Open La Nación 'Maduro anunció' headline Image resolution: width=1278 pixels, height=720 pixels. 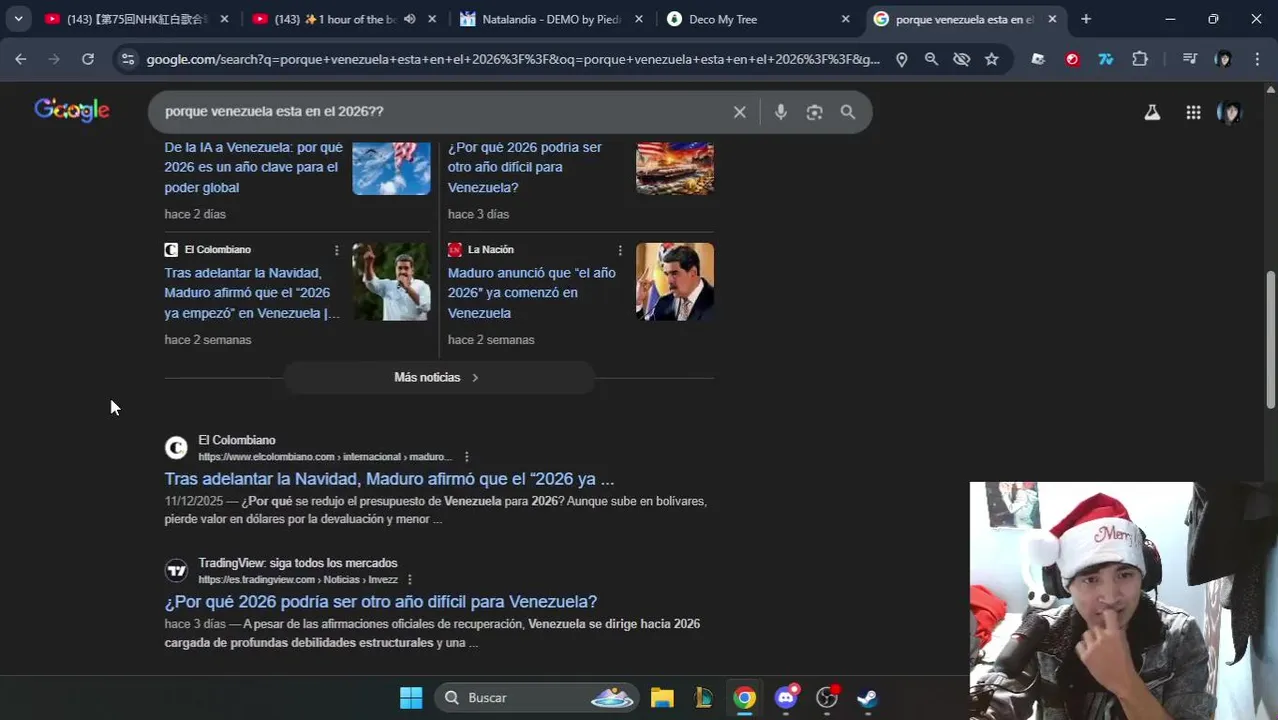coord(532,293)
